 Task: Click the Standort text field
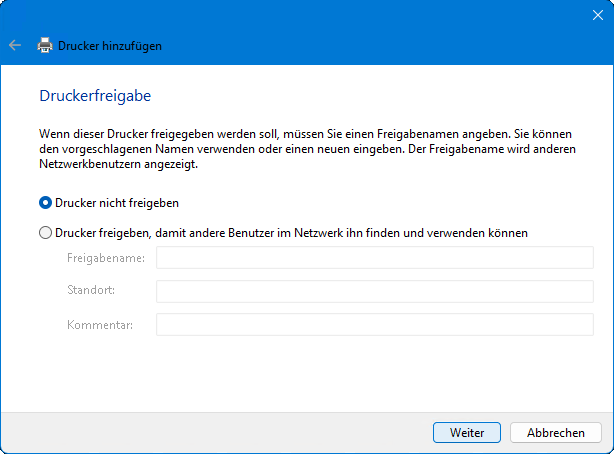tap(374, 291)
